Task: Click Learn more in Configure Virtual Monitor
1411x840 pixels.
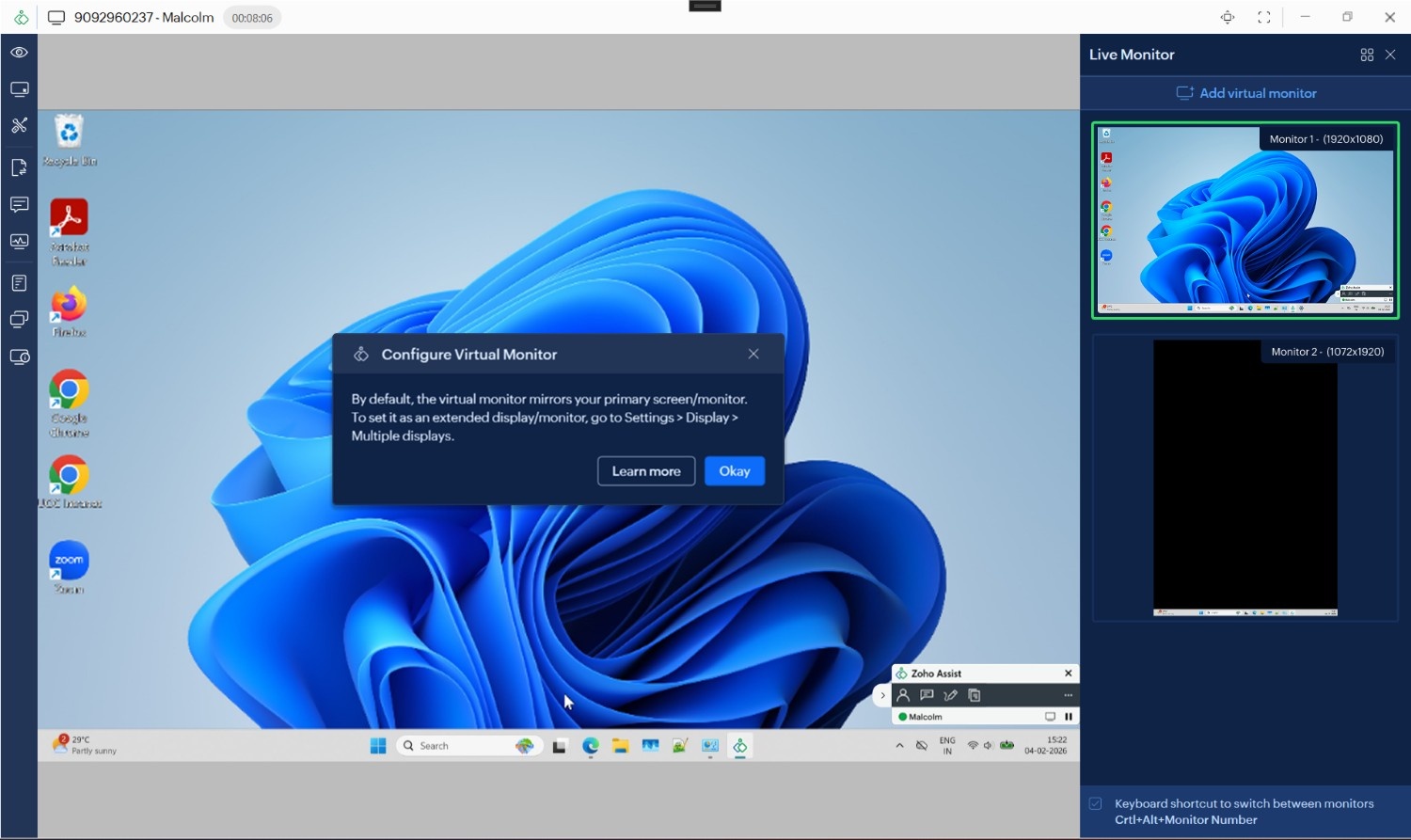Action: pos(646,471)
